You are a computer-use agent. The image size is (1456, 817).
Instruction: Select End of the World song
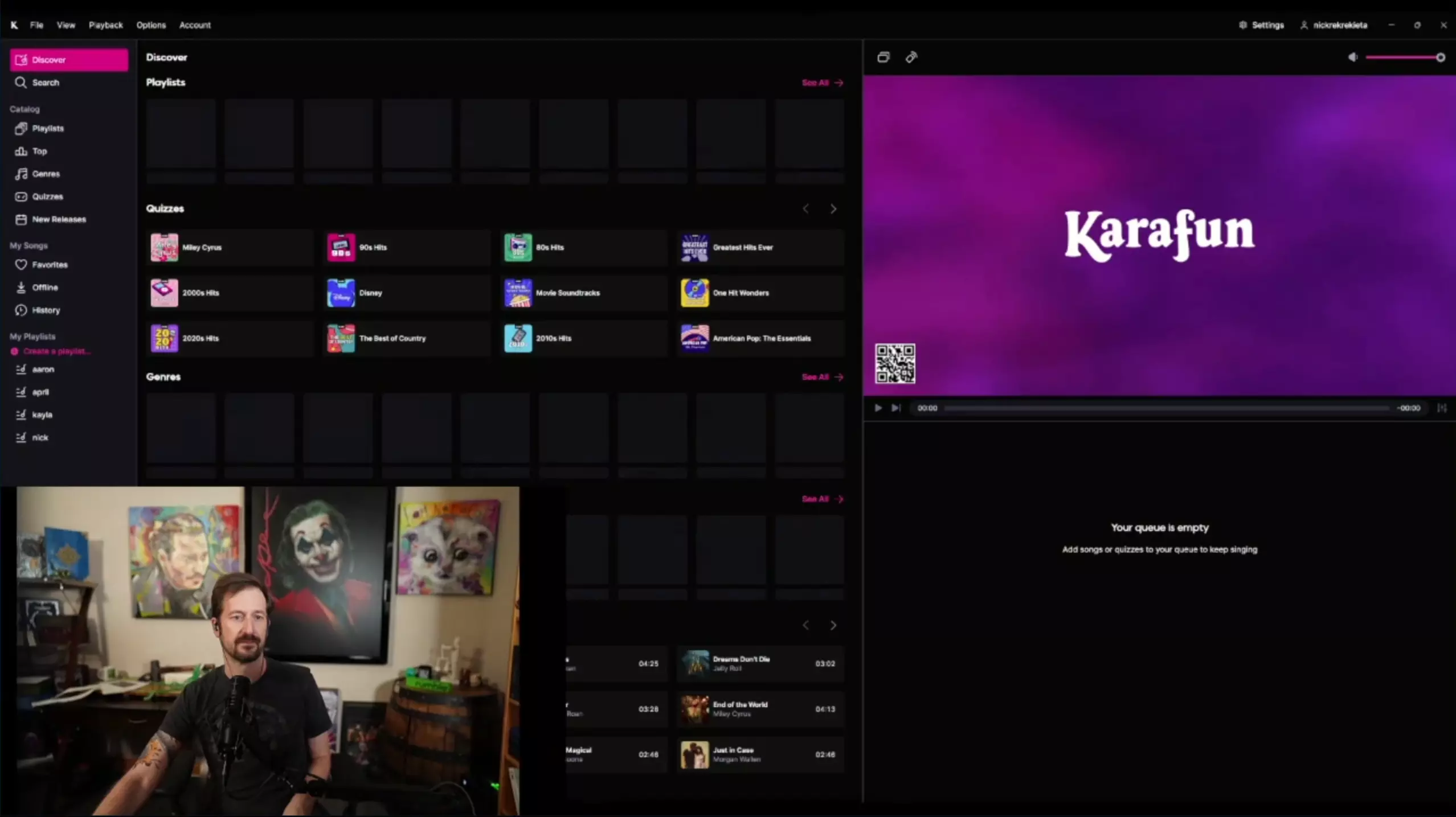[760, 709]
